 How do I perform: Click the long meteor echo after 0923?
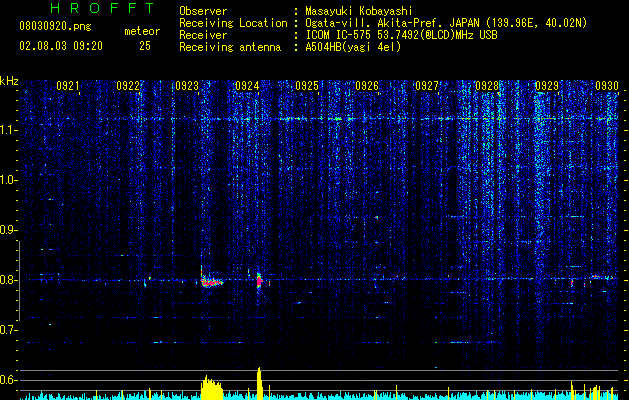point(211,281)
